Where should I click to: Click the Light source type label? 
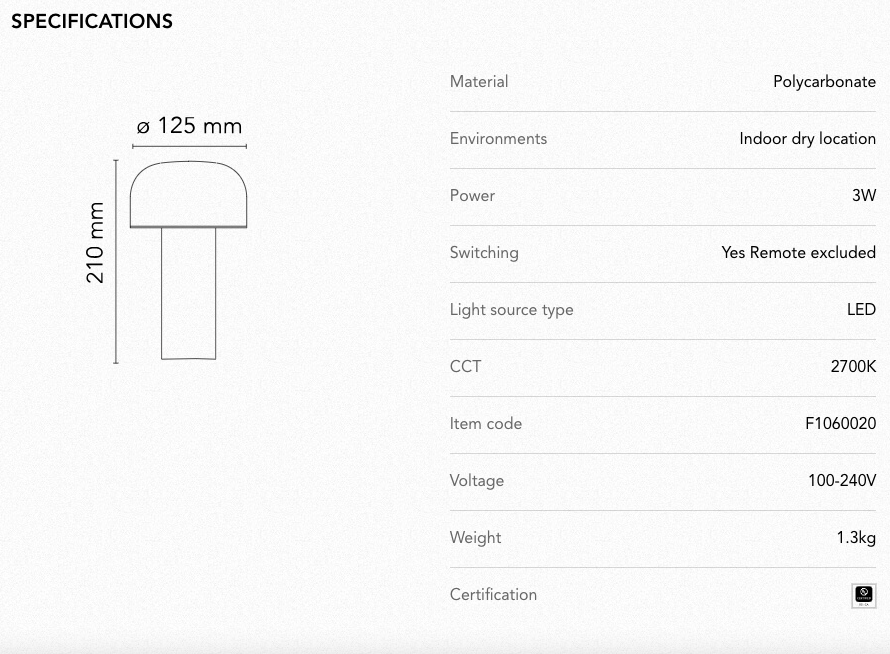[x=511, y=310]
